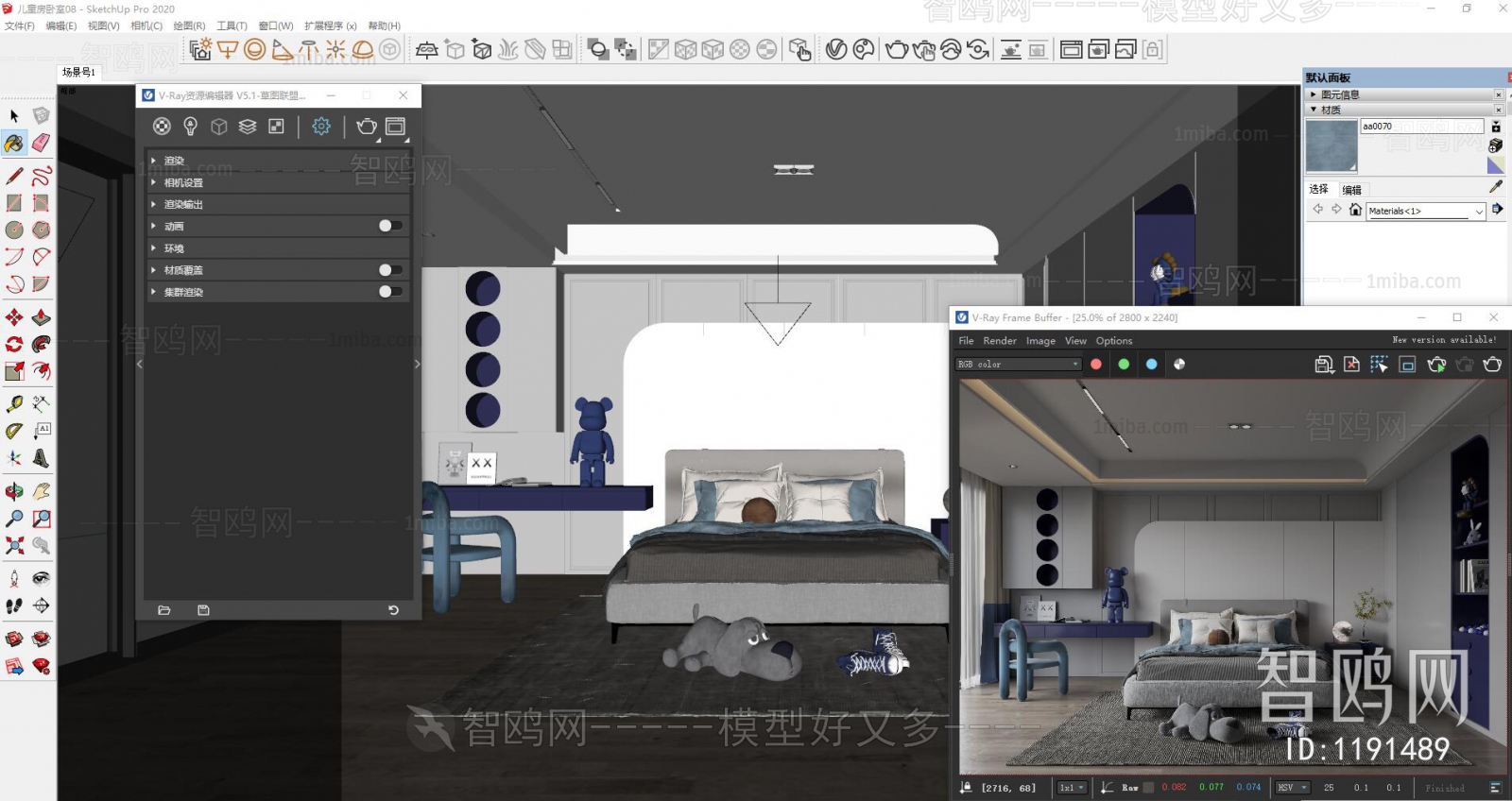Open V-Ray materials tab in asset editor

point(162,127)
